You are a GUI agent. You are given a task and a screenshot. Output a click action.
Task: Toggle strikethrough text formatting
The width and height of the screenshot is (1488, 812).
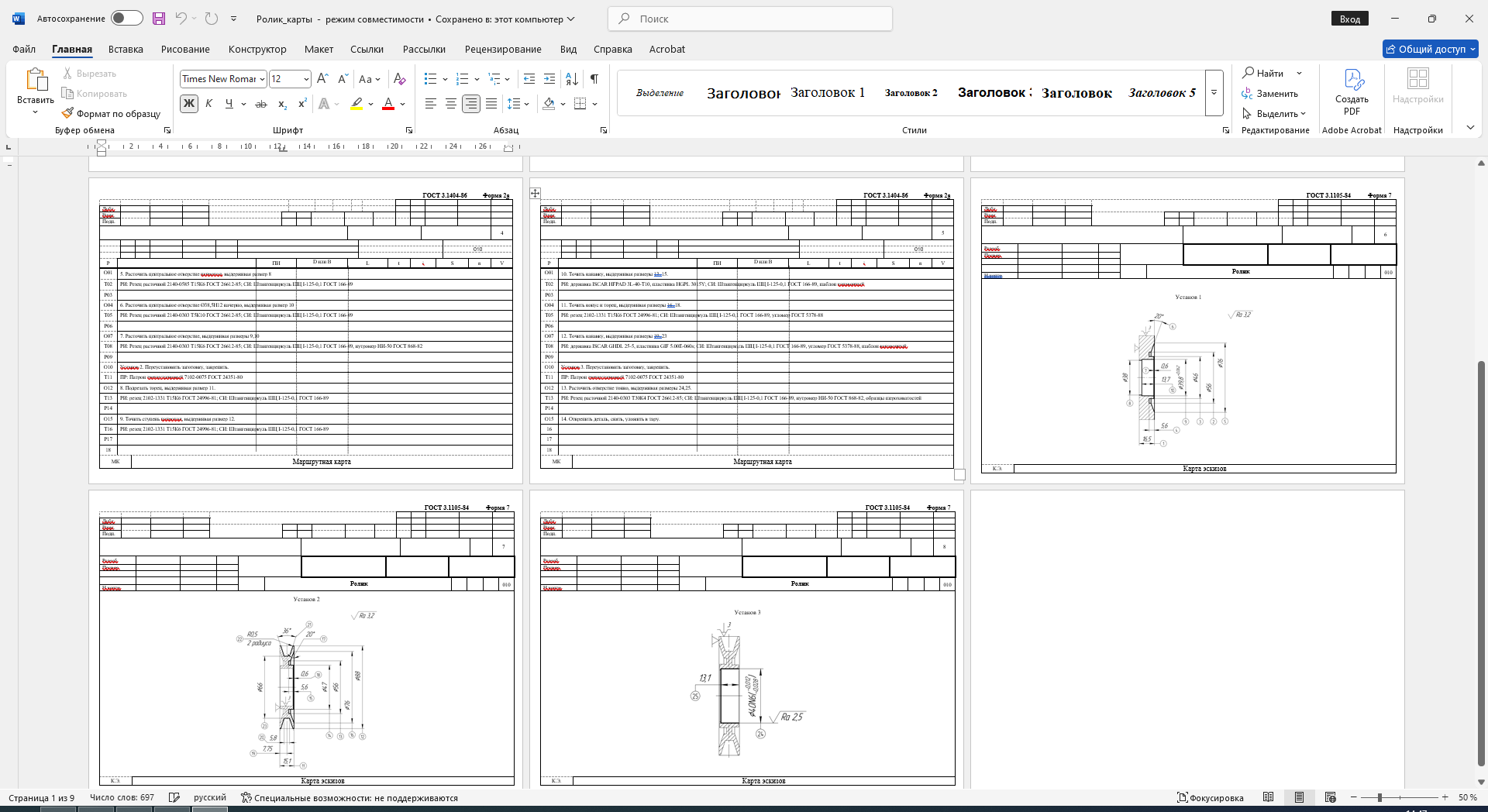click(261, 104)
